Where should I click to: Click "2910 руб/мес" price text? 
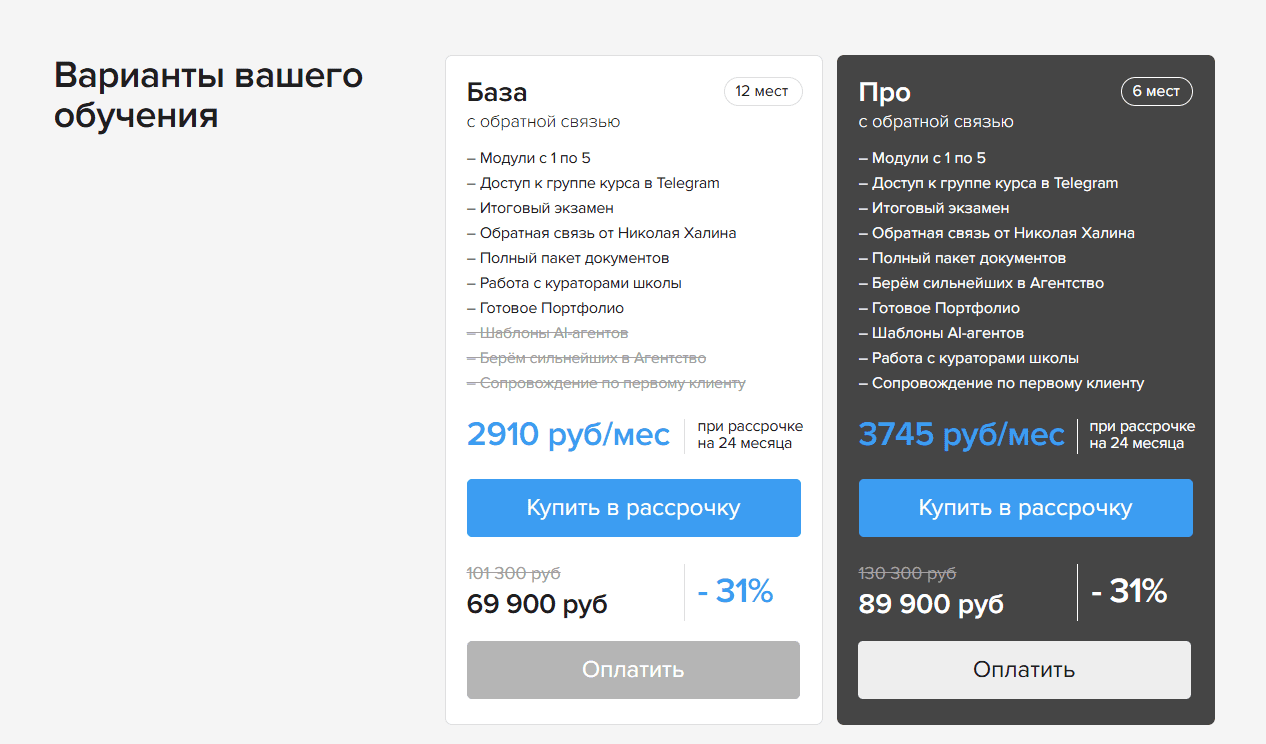click(x=568, y=435)
